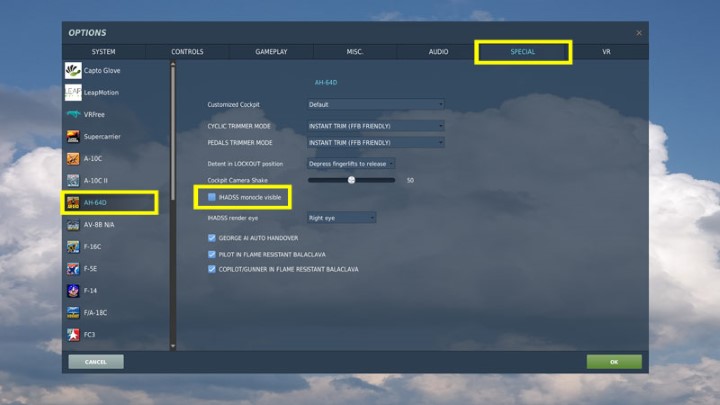Open Supercarrier module settings icon

(73, 136)
